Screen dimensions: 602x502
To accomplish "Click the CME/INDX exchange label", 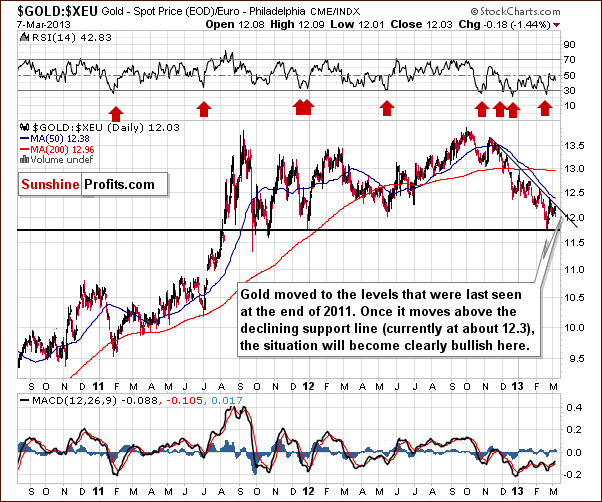I will 334,12.
